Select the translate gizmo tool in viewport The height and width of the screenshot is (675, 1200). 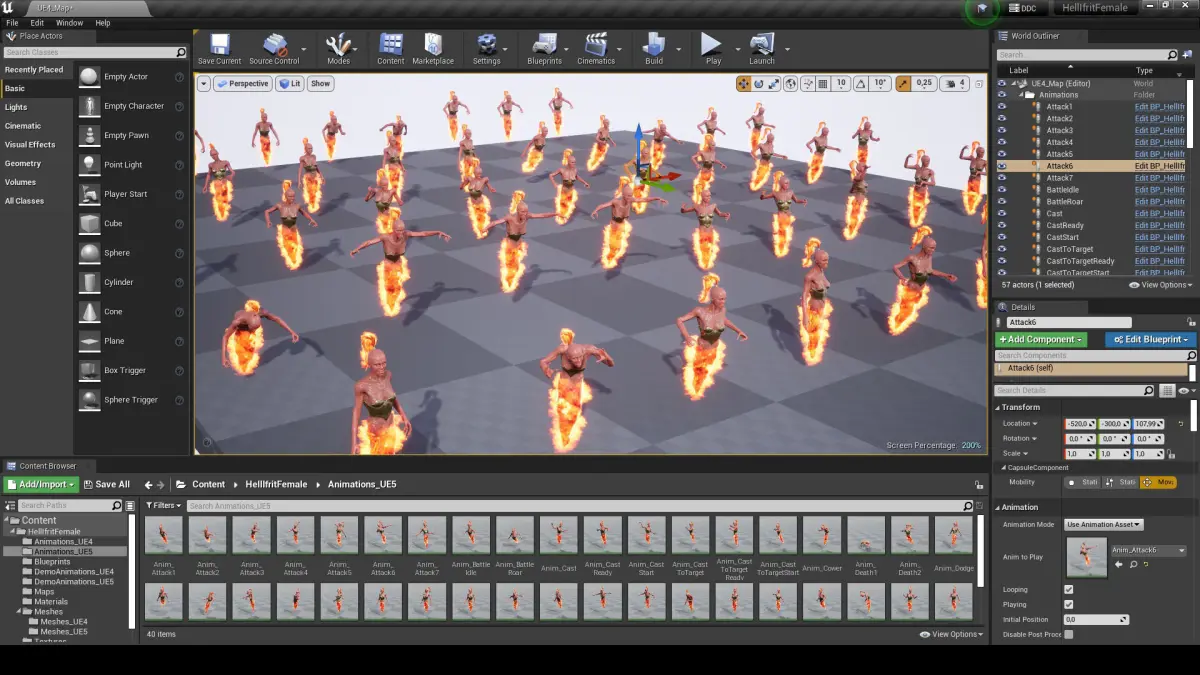[744, 84]
